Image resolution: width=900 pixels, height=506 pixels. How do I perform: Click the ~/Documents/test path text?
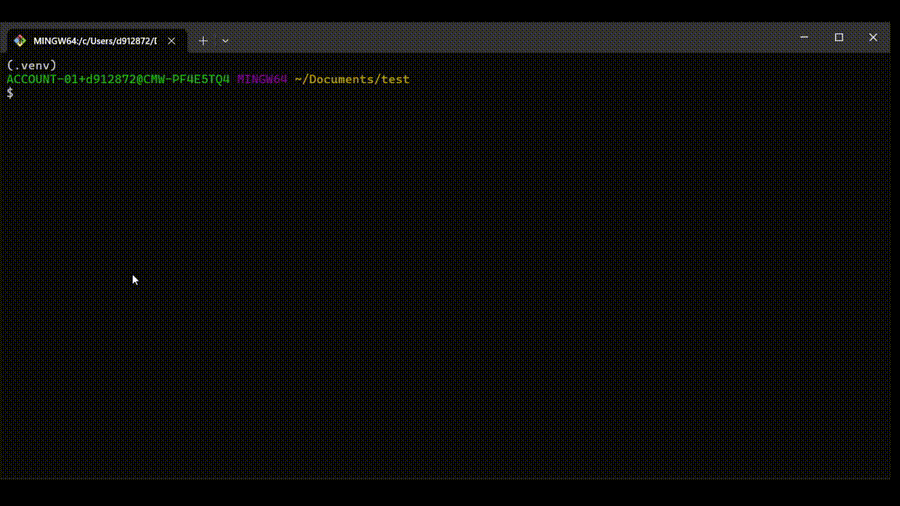pos(352,79)
